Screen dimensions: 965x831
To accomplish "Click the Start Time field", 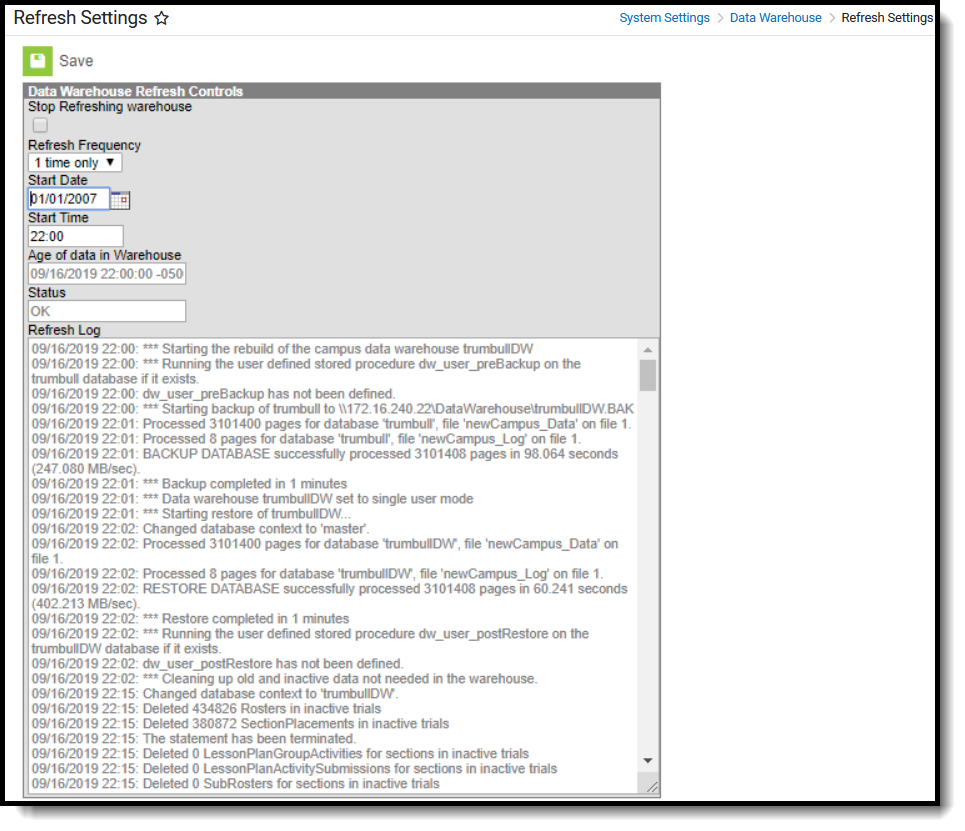I will click(x=76, y=236).
